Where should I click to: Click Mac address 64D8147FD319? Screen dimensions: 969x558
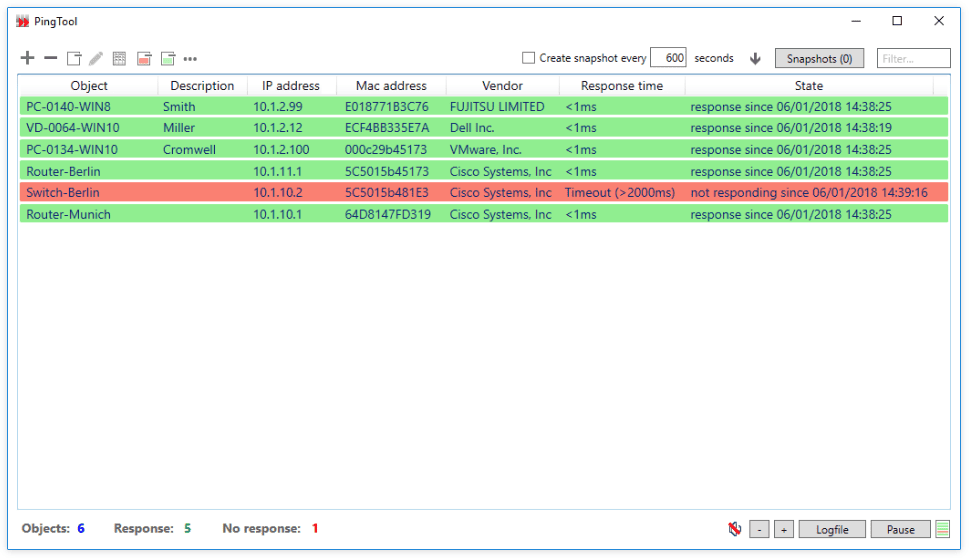387,214
